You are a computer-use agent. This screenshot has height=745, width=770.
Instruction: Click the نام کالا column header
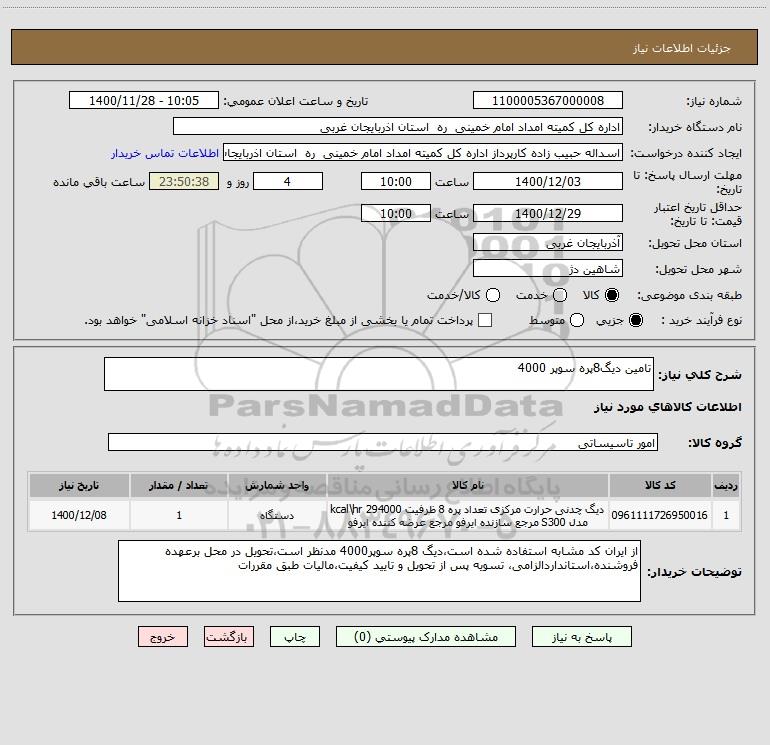468,485
